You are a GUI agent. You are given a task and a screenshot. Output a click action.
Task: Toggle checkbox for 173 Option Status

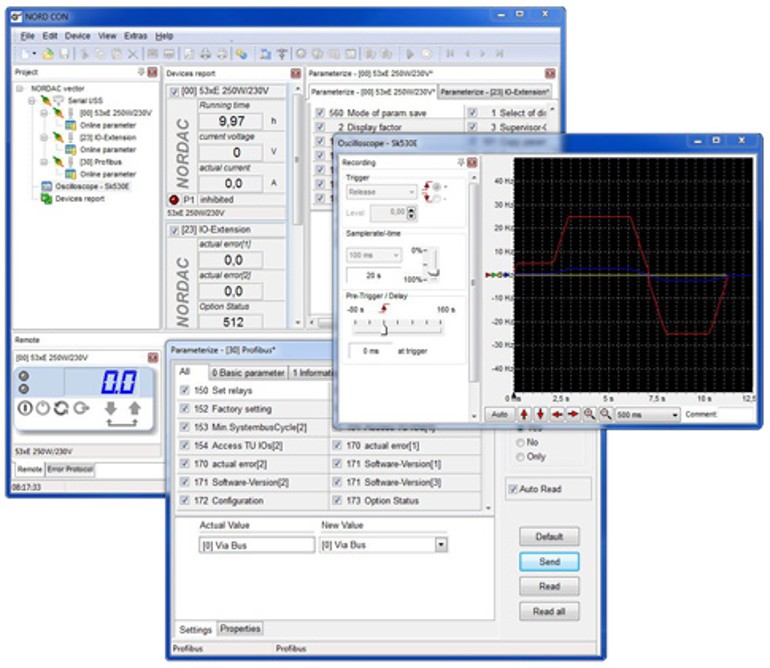337,501
